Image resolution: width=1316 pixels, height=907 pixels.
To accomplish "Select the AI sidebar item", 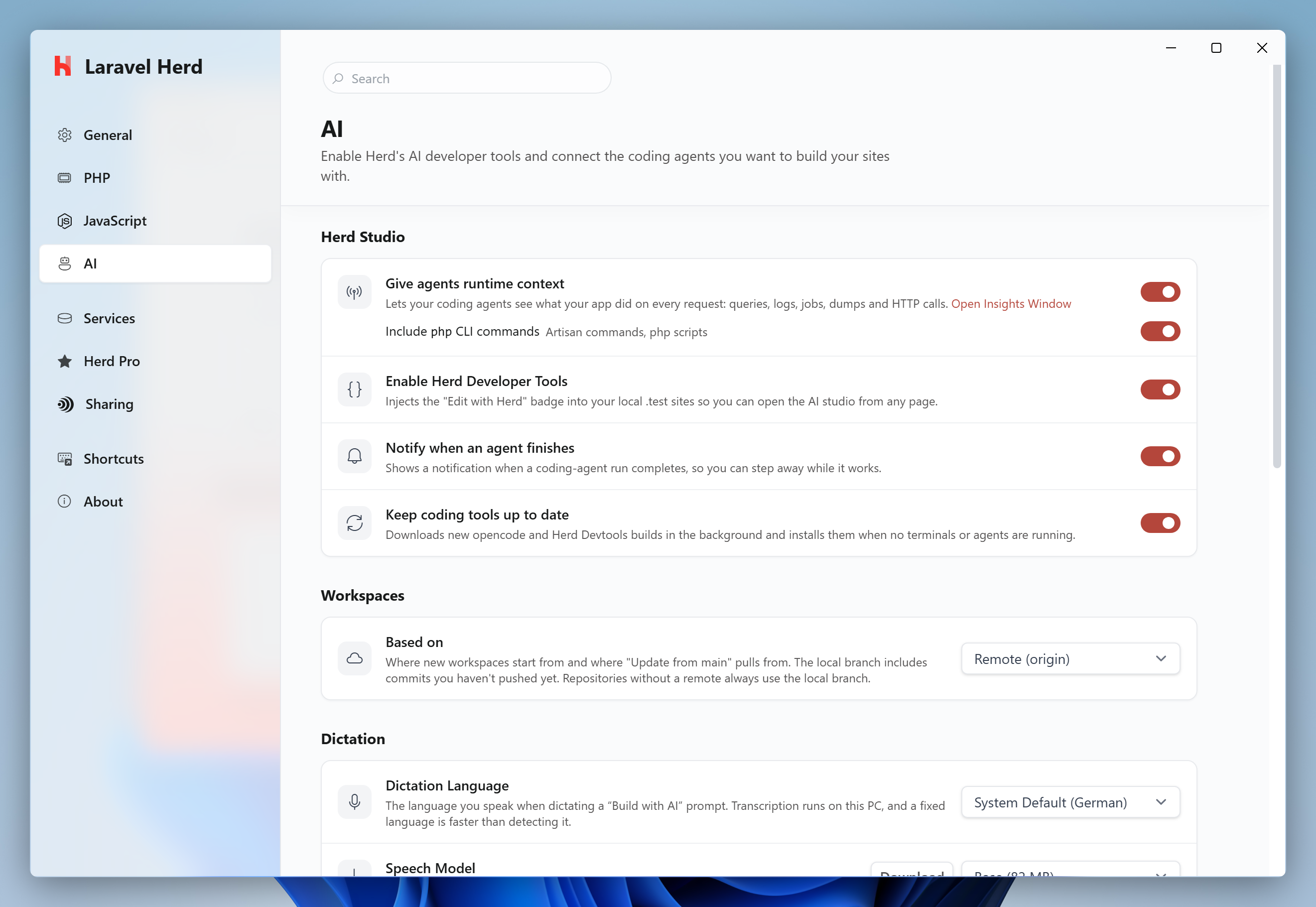I will (155, 263).
